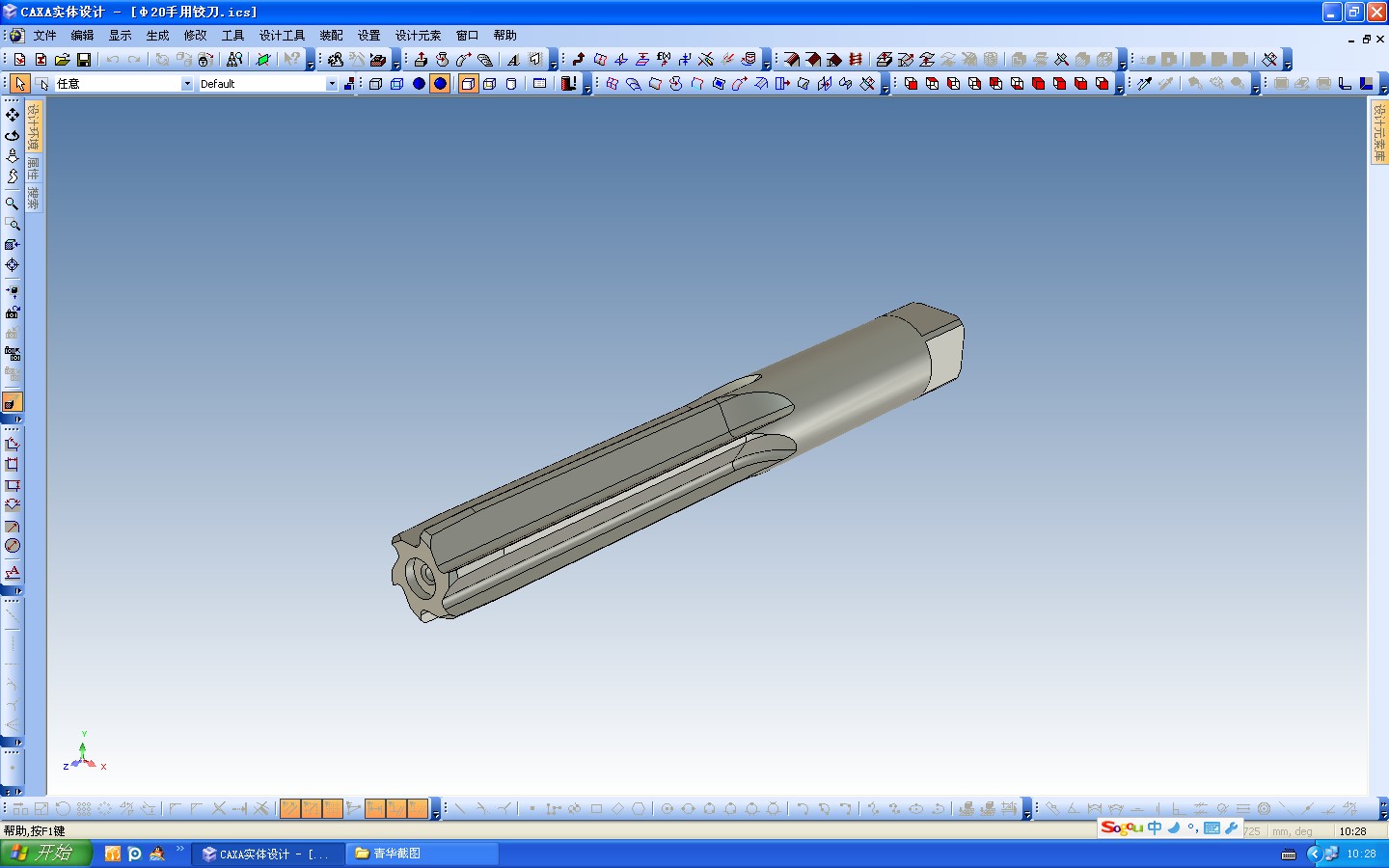Open the 吉华截图 folder taskbar button

point(422,854)
